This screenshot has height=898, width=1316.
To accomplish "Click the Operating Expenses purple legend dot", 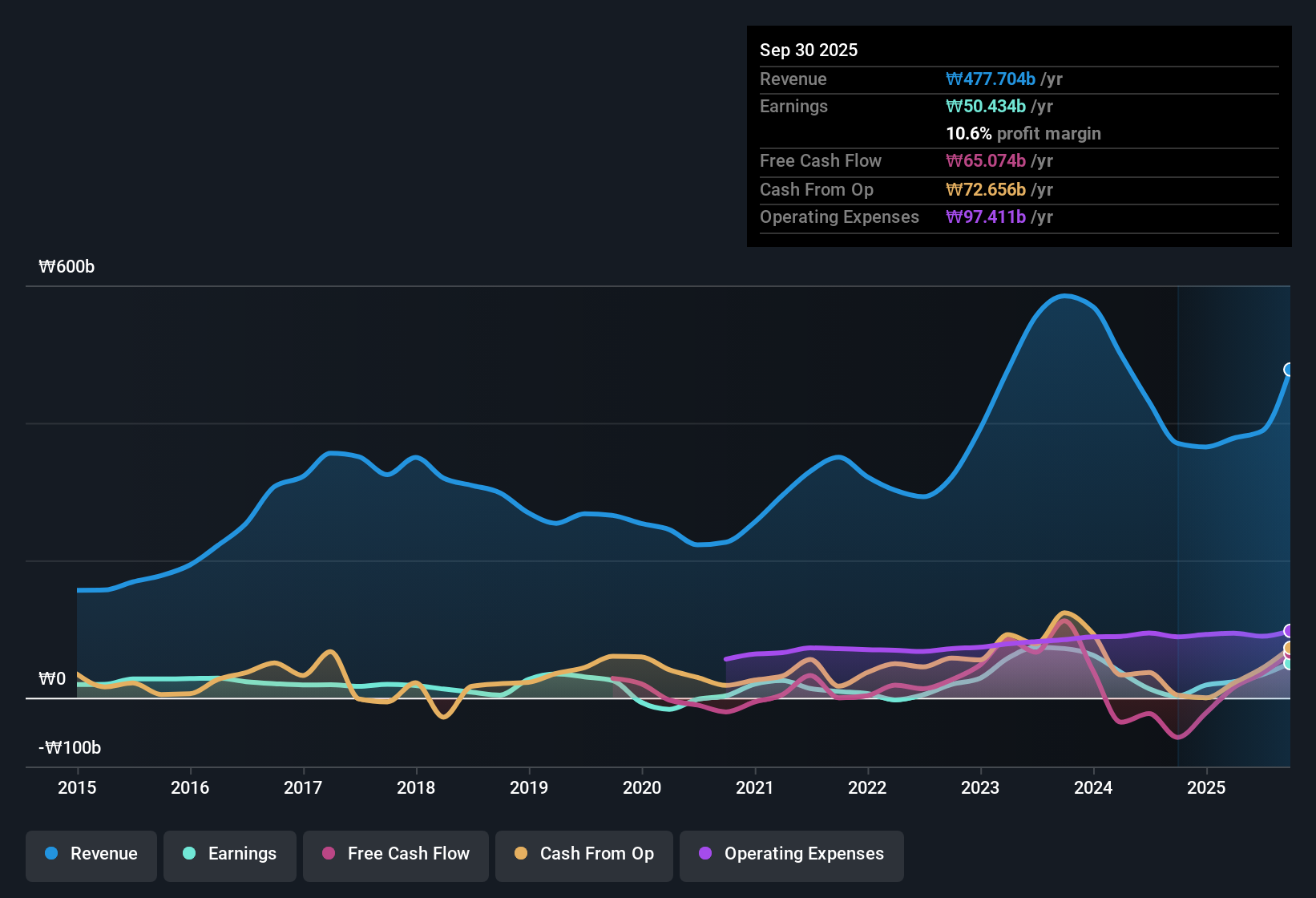I will pos(704,854).
